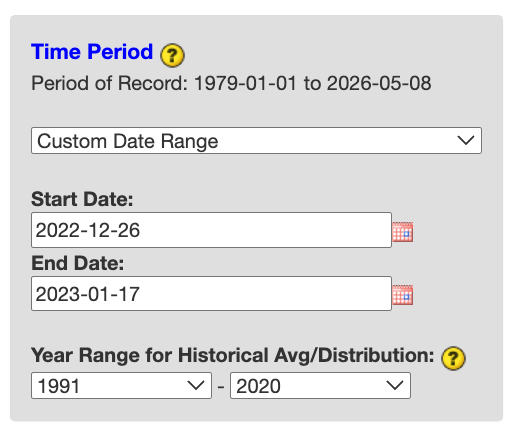The height and width of the screenshot is (430, 514).
Task: Focus the Start Date field showing 2022-12-26
Action: click(x=211, y=230)
